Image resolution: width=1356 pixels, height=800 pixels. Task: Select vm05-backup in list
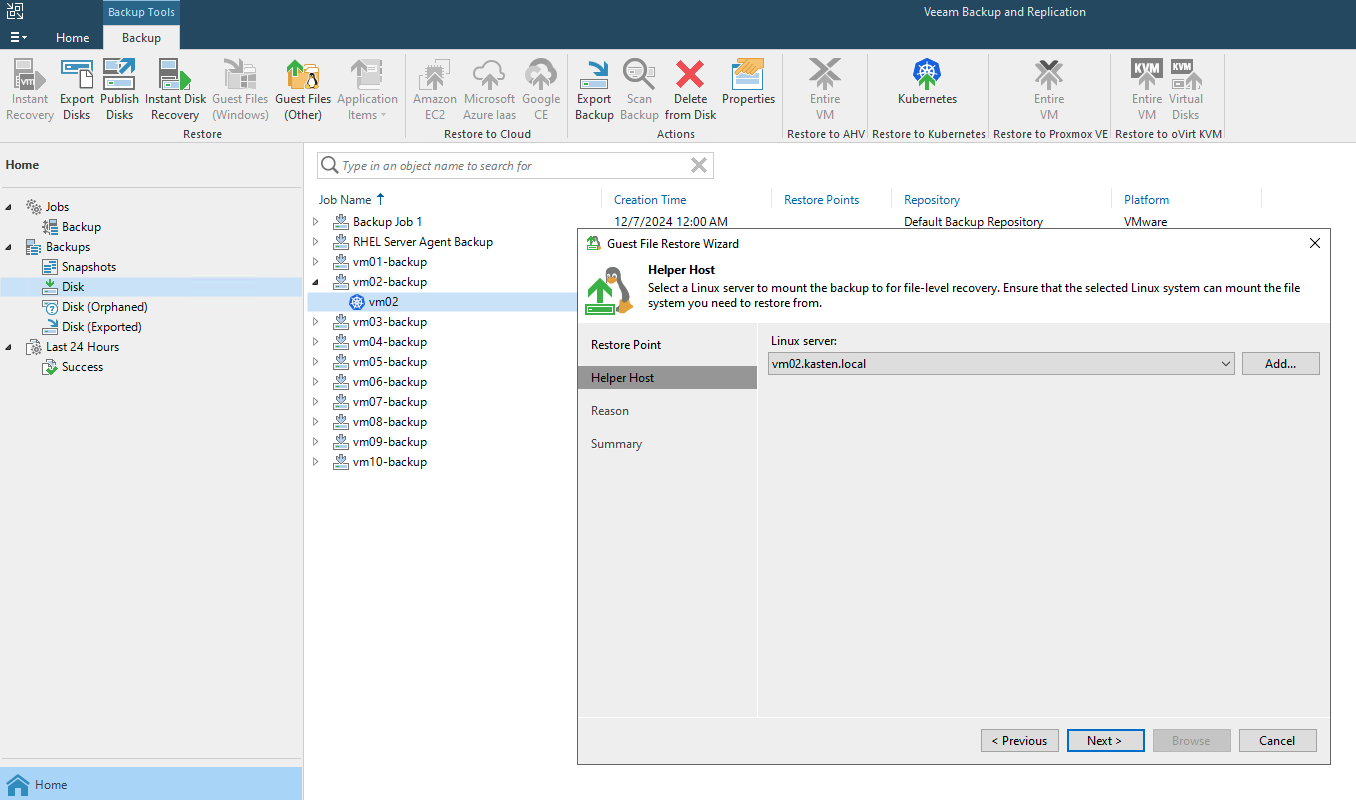(389, 362)
